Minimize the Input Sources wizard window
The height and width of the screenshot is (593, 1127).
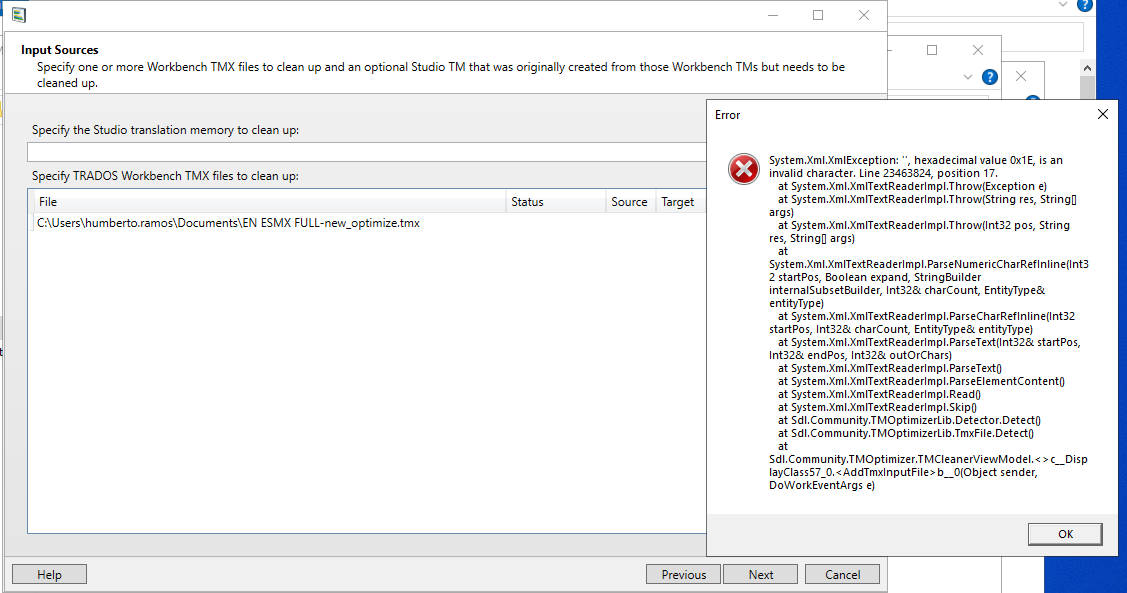(x=772, y=15)
